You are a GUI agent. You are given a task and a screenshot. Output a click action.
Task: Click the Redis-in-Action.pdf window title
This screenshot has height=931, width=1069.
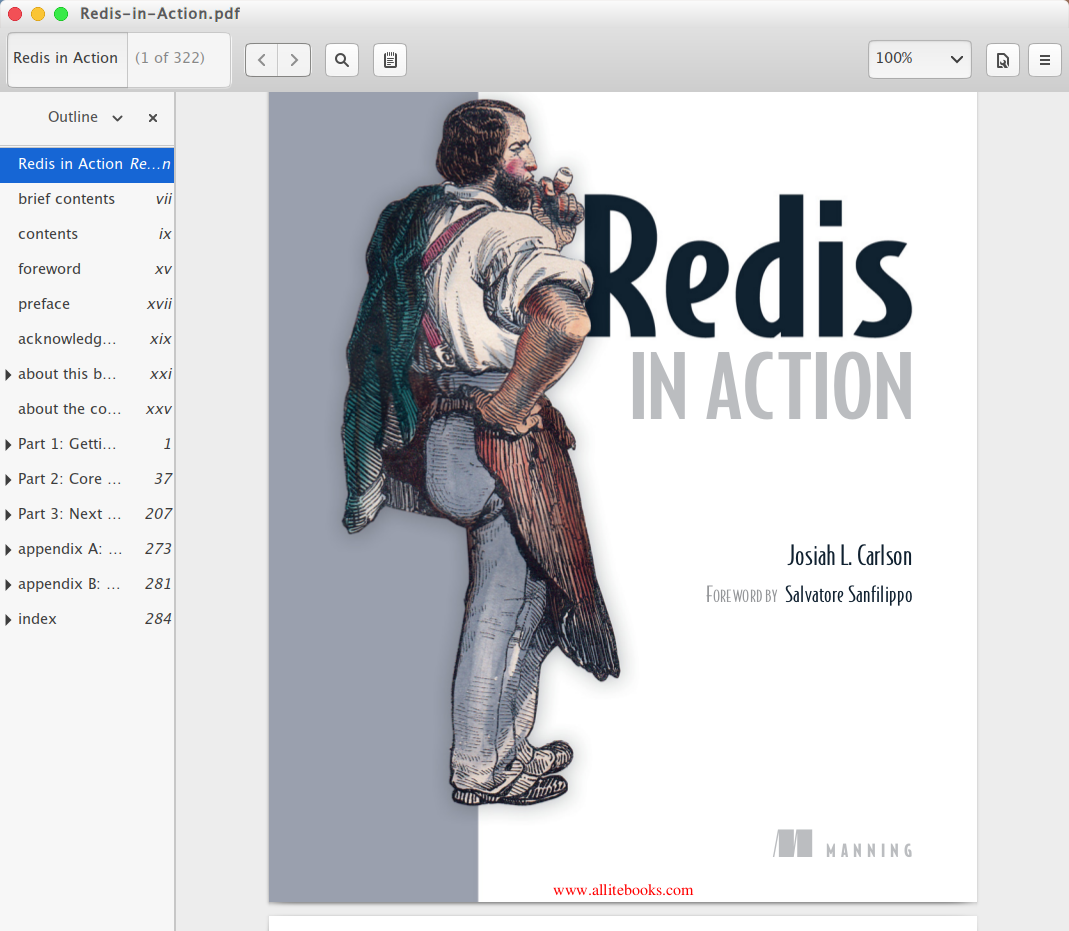click(160, 14)
